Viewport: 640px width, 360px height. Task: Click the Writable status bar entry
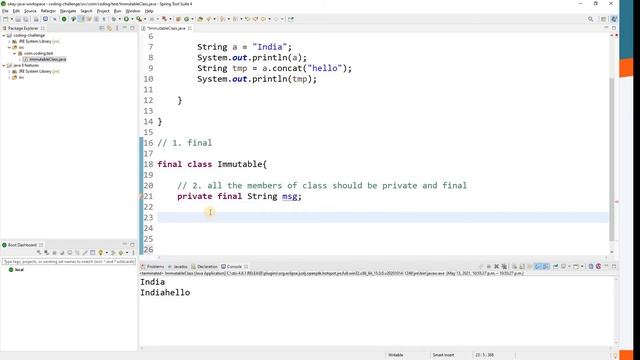tap(396, 355)
